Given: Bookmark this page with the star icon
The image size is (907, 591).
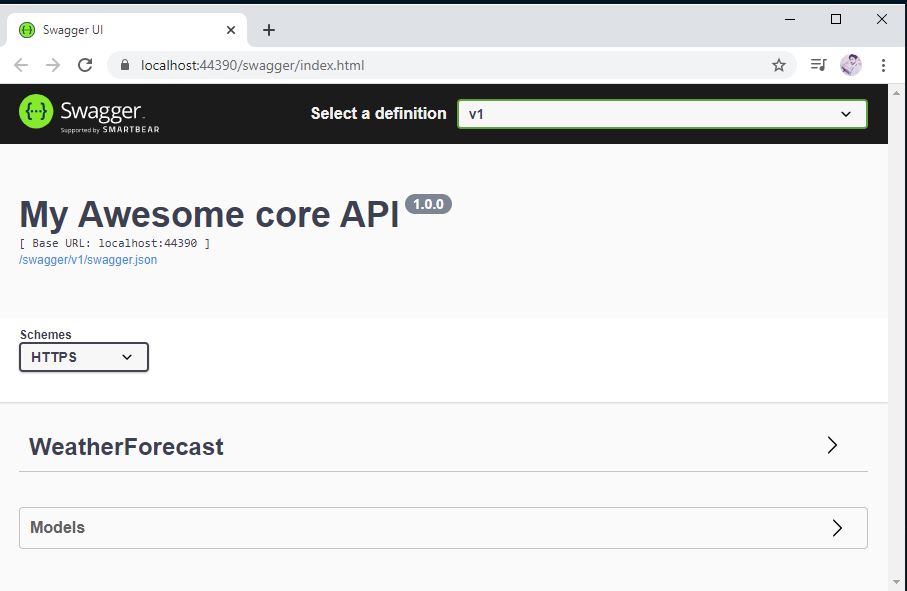Looking at the screenshot, I should [x=779, y=65].
